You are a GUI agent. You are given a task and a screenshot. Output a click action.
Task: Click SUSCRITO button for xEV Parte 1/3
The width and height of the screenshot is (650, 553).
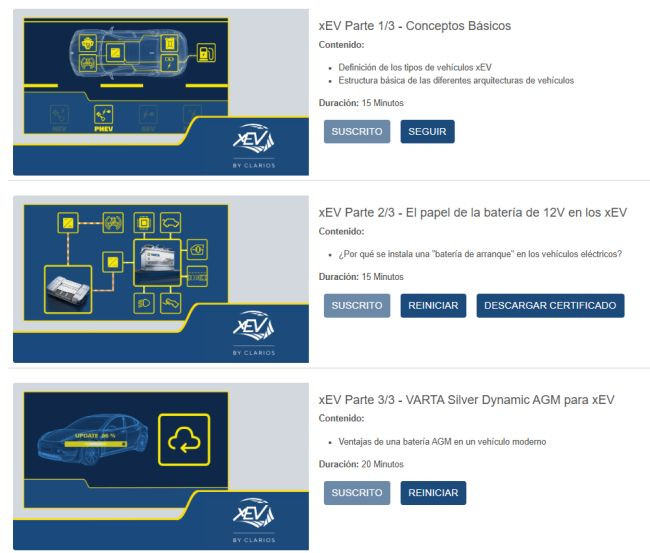[357, 131]
